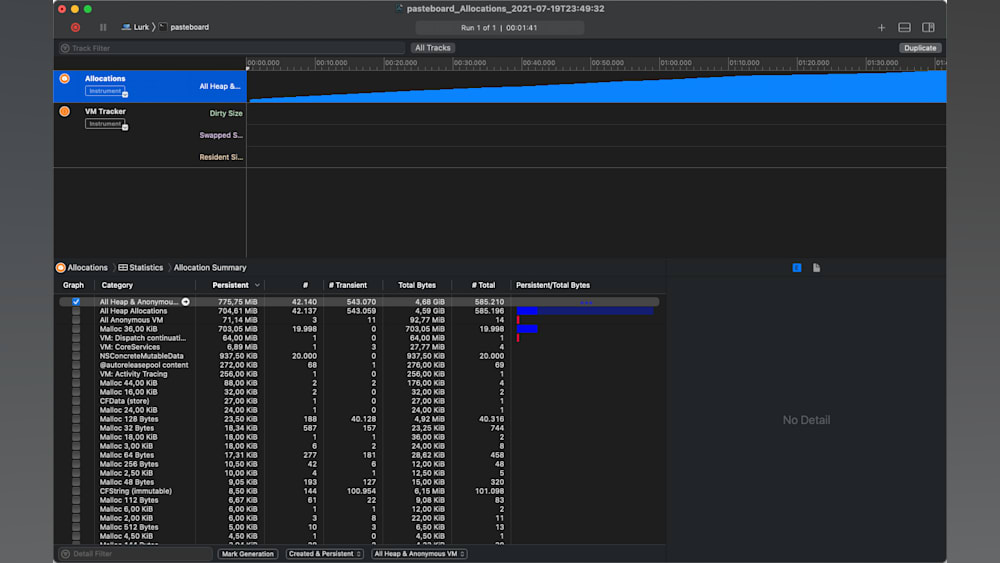1000x563 pixels.
Task: Check graph box for VM: Activity Tracing
Action: pos(76,374)
